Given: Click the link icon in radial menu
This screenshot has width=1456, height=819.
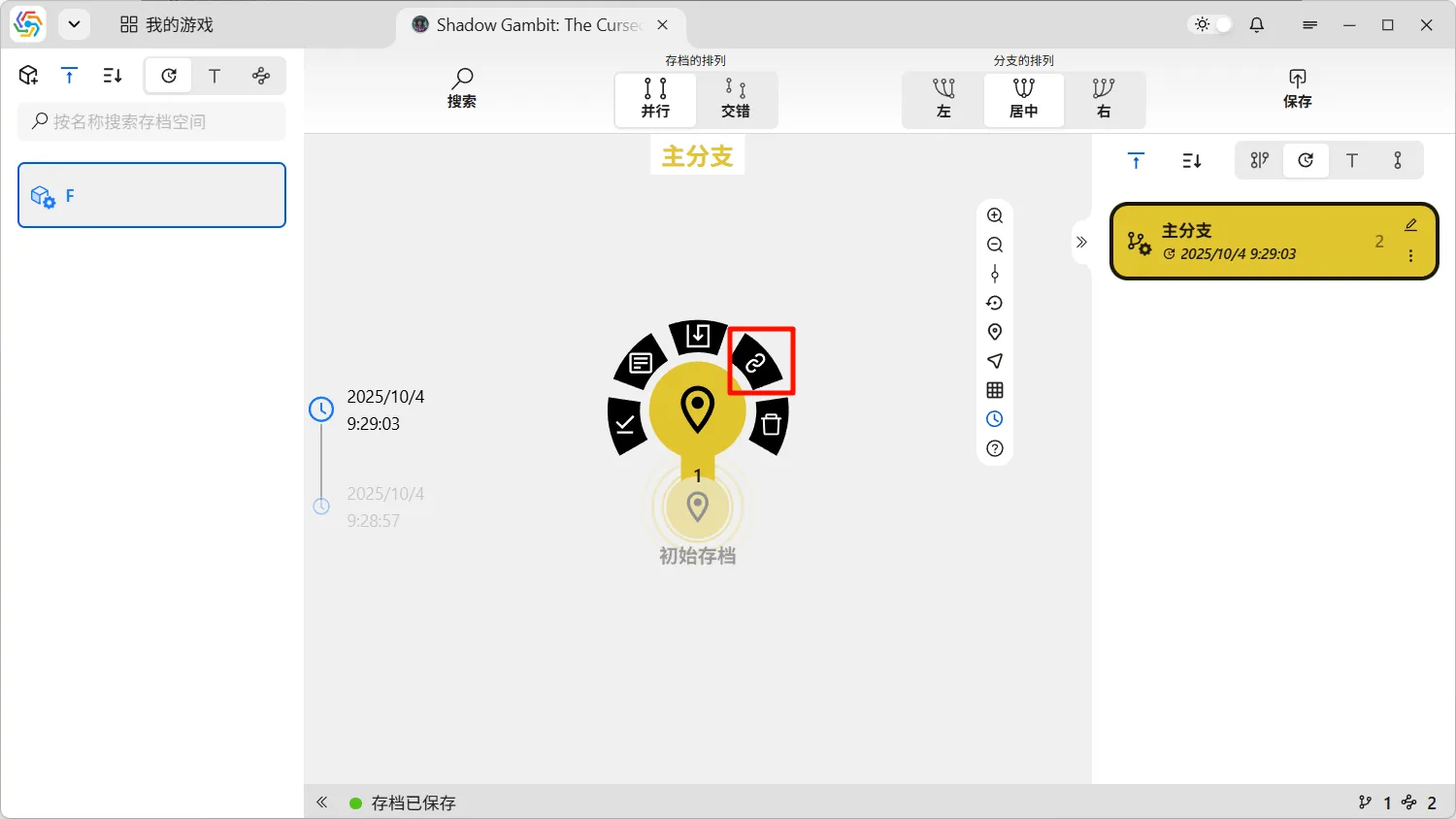Looking at the screenshot, I should pyautogui.click(x=756, y=363).
